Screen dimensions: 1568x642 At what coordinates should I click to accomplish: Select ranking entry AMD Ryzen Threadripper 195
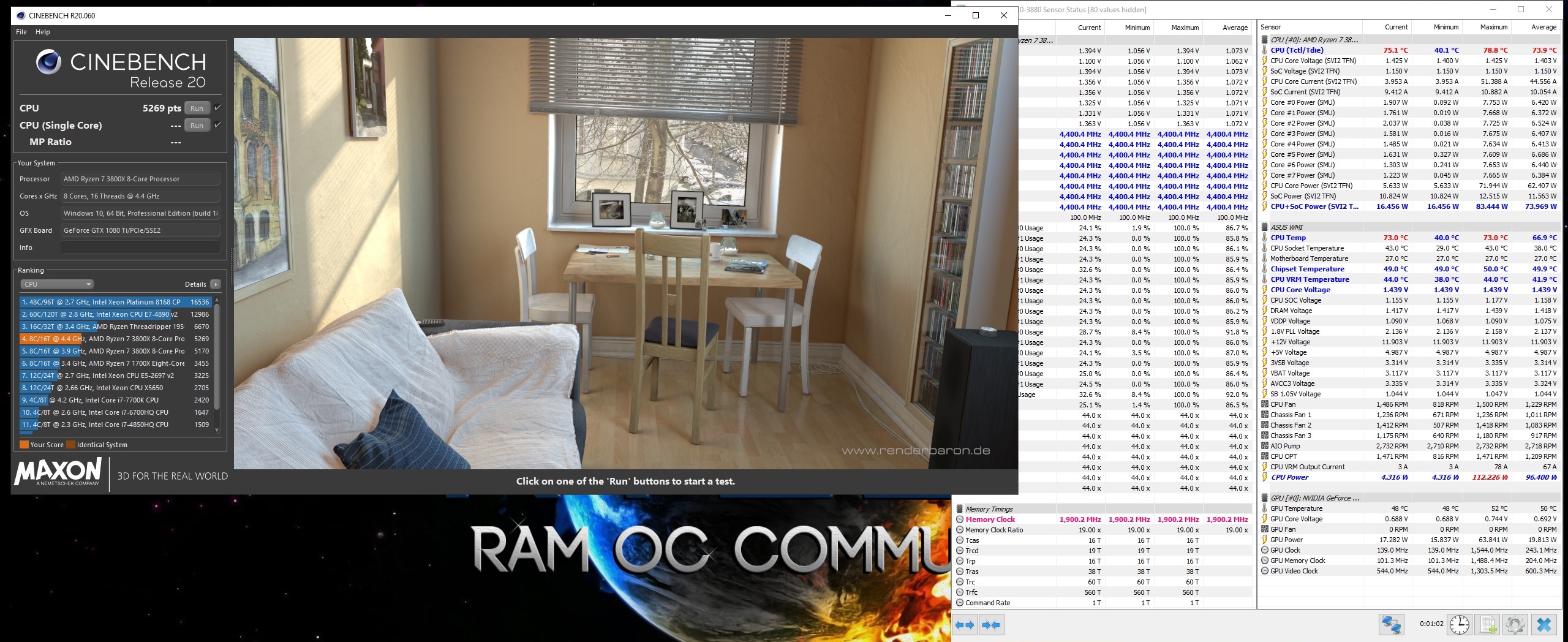(115, 327)
